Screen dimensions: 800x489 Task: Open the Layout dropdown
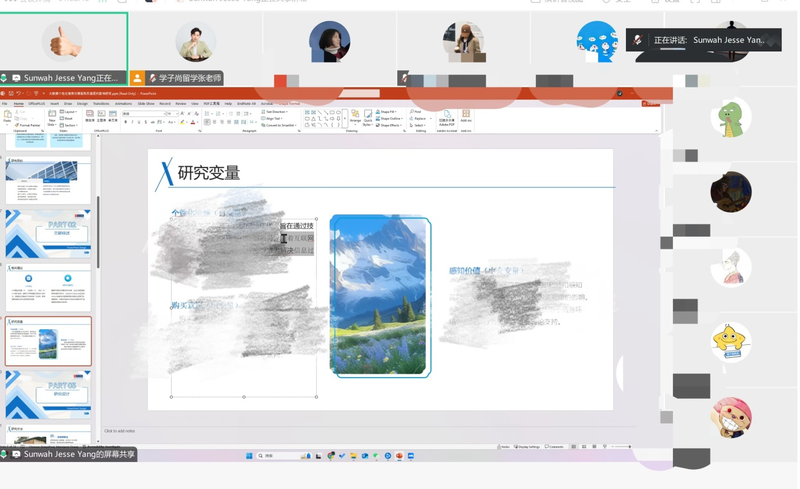[68, 112]
